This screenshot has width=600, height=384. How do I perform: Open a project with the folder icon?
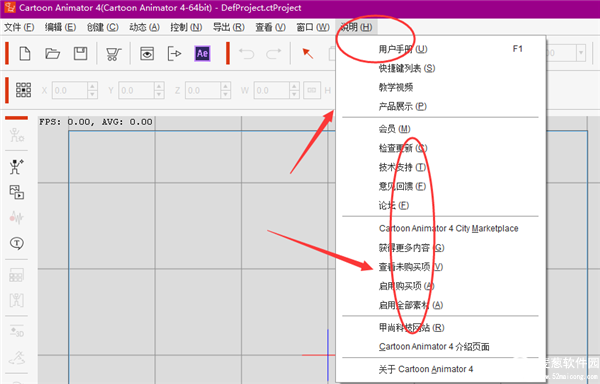click(x=52, y=54)
